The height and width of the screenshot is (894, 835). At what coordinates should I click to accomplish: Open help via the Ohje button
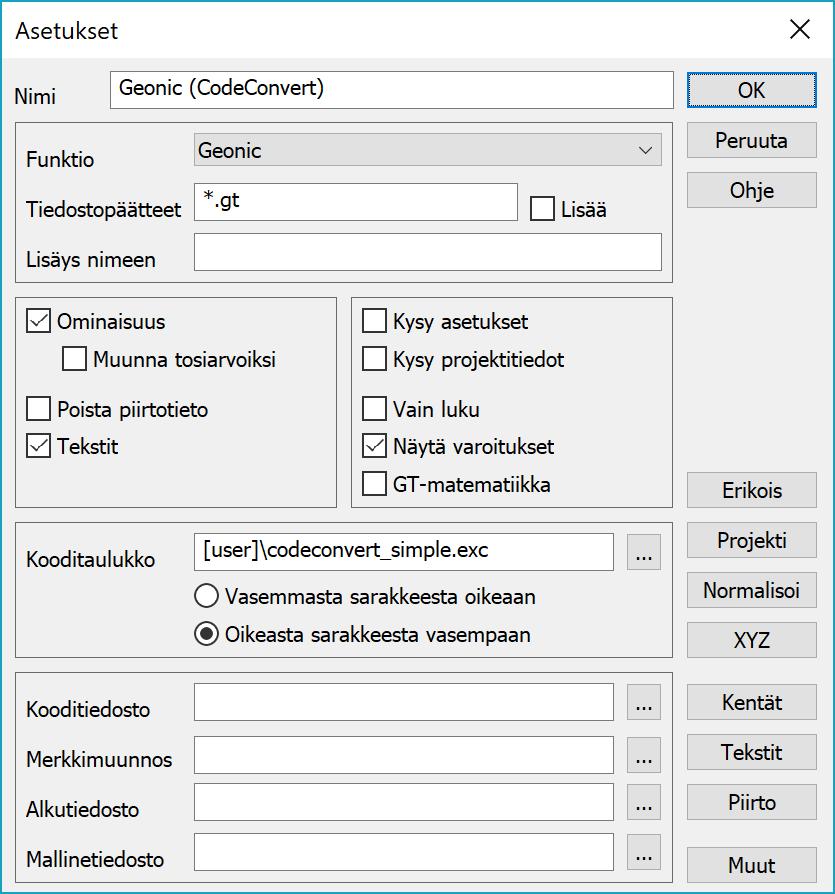click(751, 190)
